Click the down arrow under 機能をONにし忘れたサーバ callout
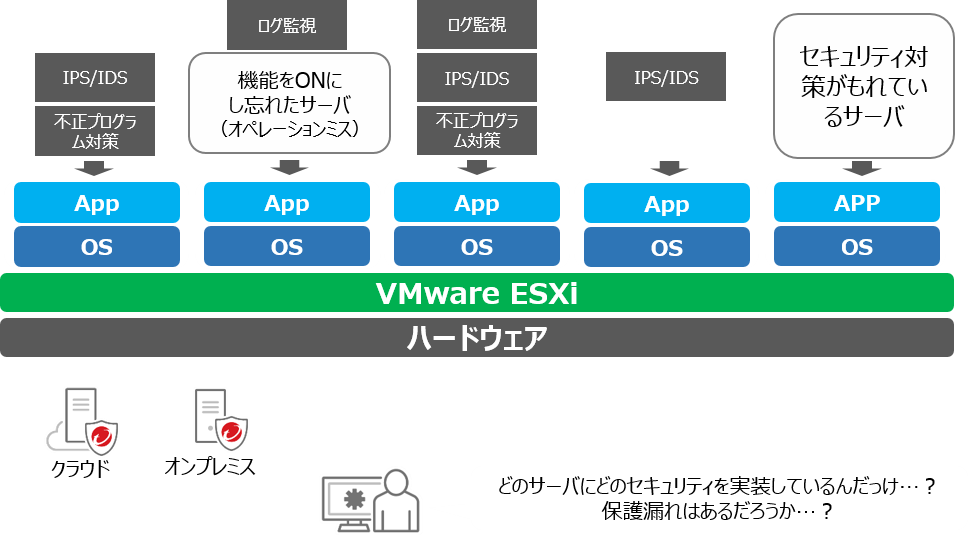This screenshot has height=536, width=968. [x=289, y=167]
